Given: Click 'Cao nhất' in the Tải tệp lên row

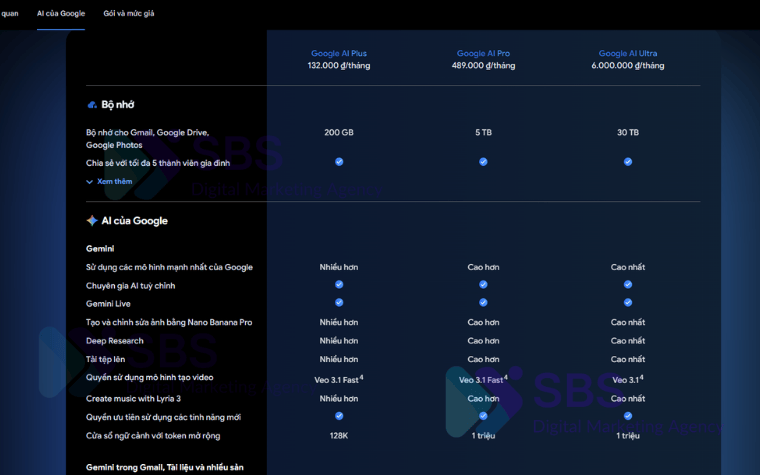Looking at the screenshot, I should pyautogui.click(x=628, y=359).
